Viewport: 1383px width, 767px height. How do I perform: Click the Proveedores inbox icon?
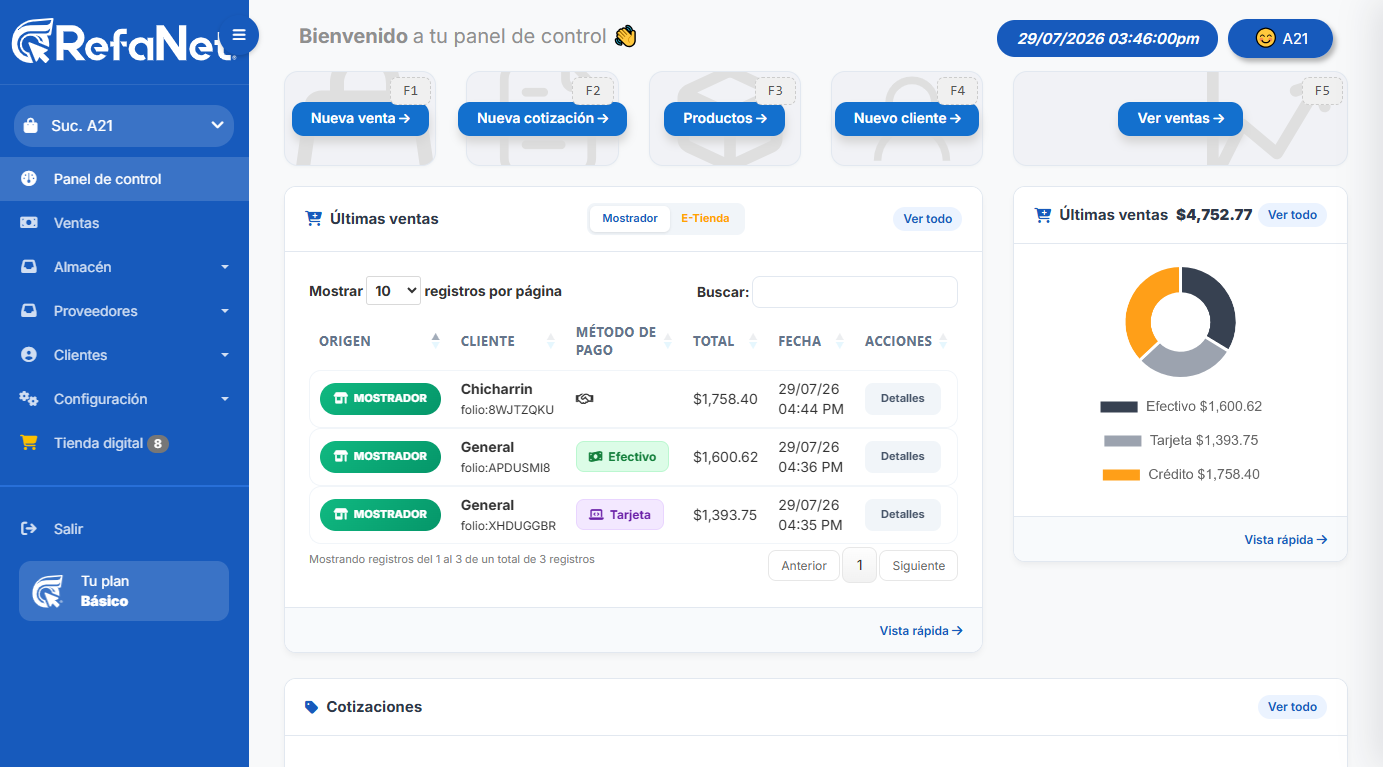[29, 311]
